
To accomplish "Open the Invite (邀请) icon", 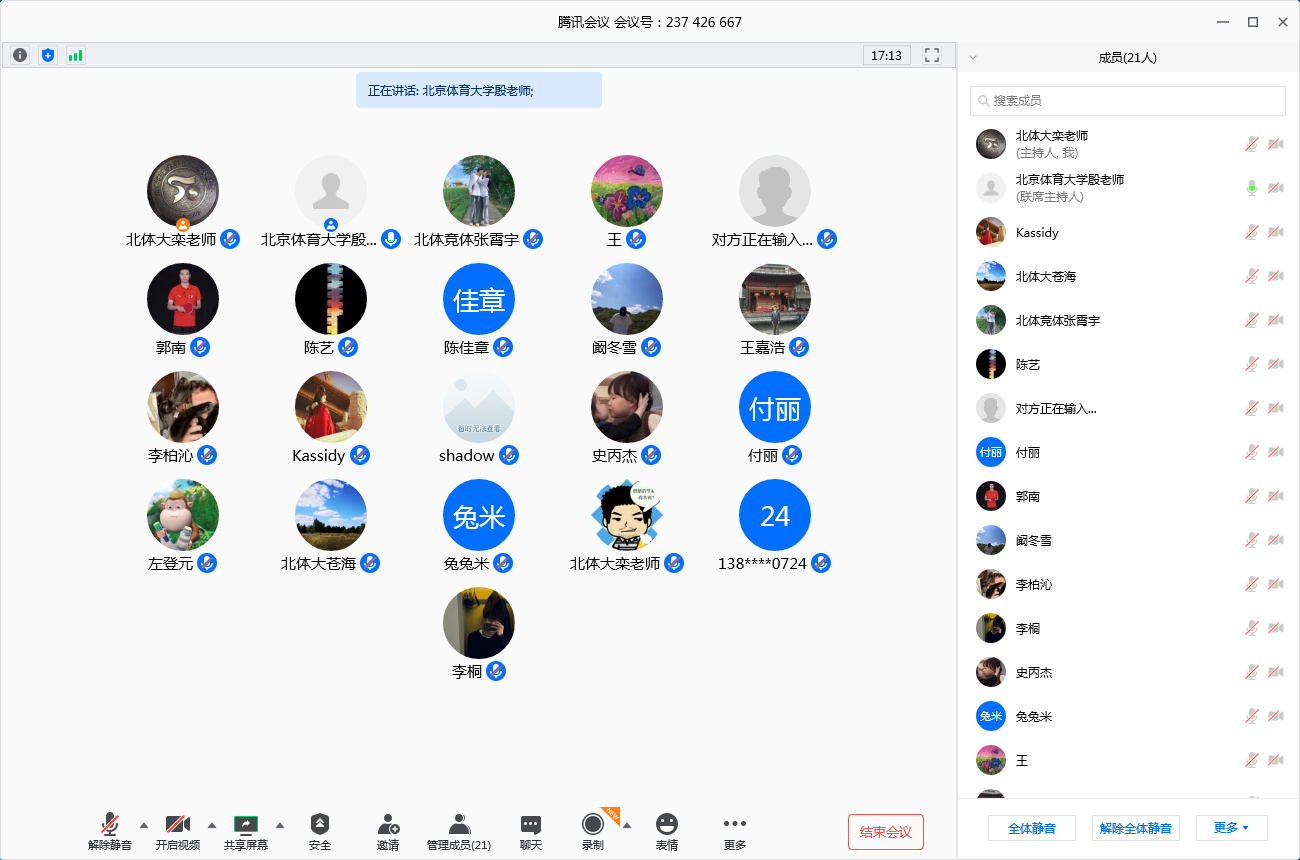I will pyautogui.click(x=388, y=831).
